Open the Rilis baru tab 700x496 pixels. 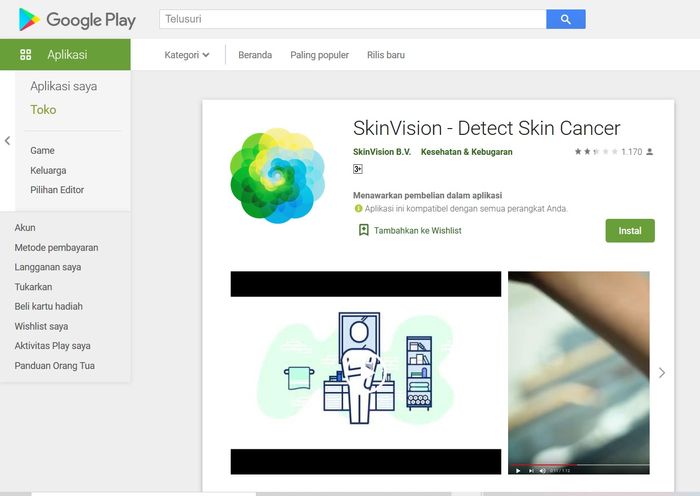386,55
